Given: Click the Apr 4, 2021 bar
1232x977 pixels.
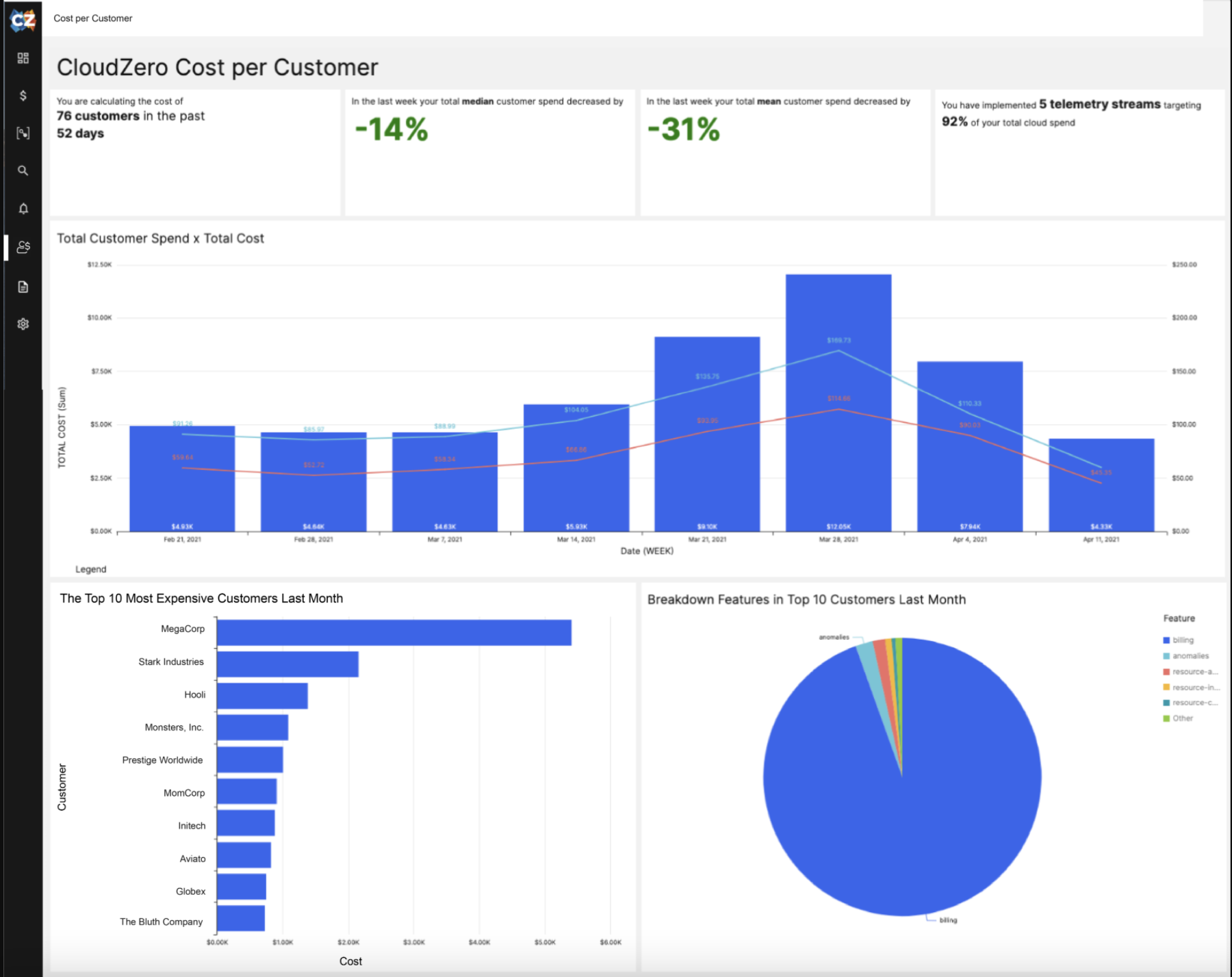Looking at the screenshot, I should point(970,446).
